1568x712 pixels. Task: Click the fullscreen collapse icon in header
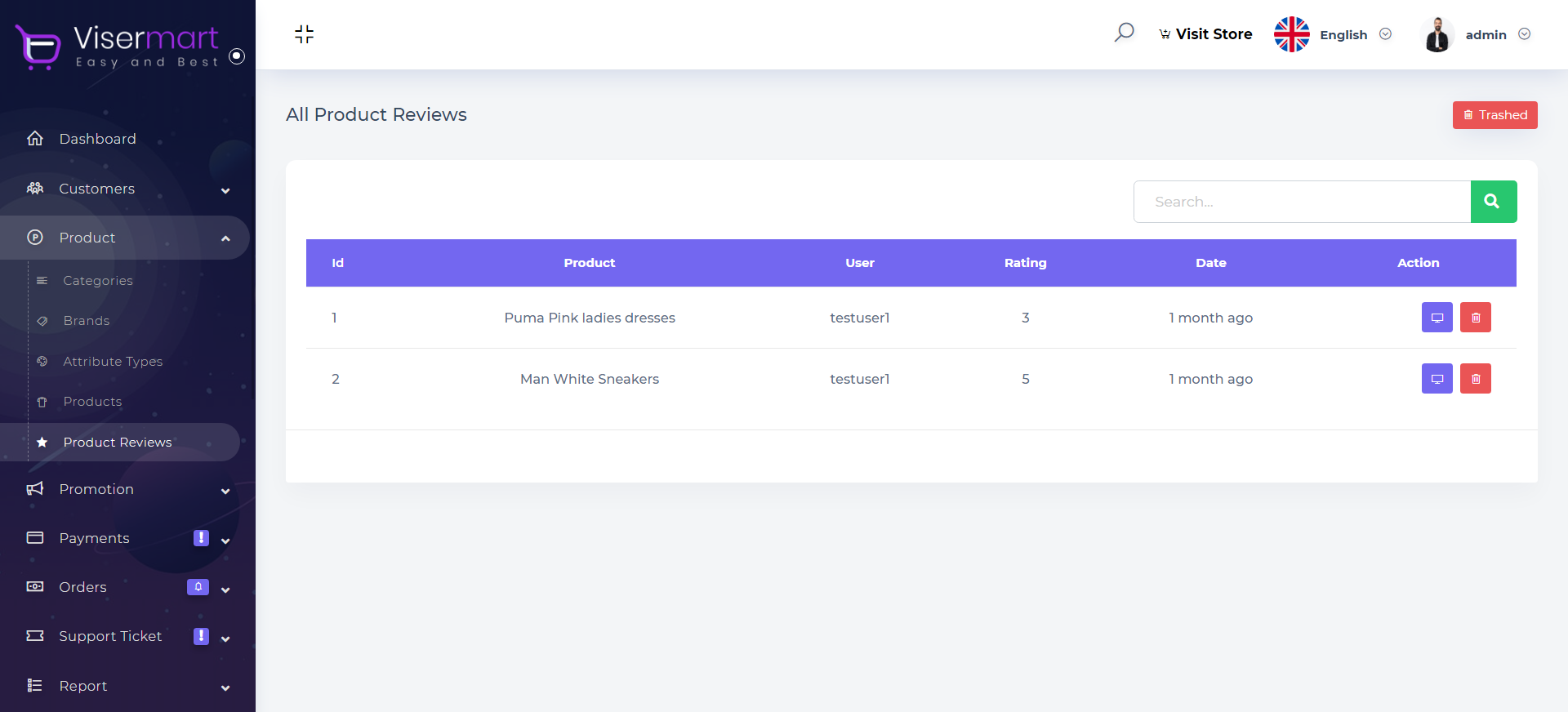pyautogui.click(x=304, y=34)
